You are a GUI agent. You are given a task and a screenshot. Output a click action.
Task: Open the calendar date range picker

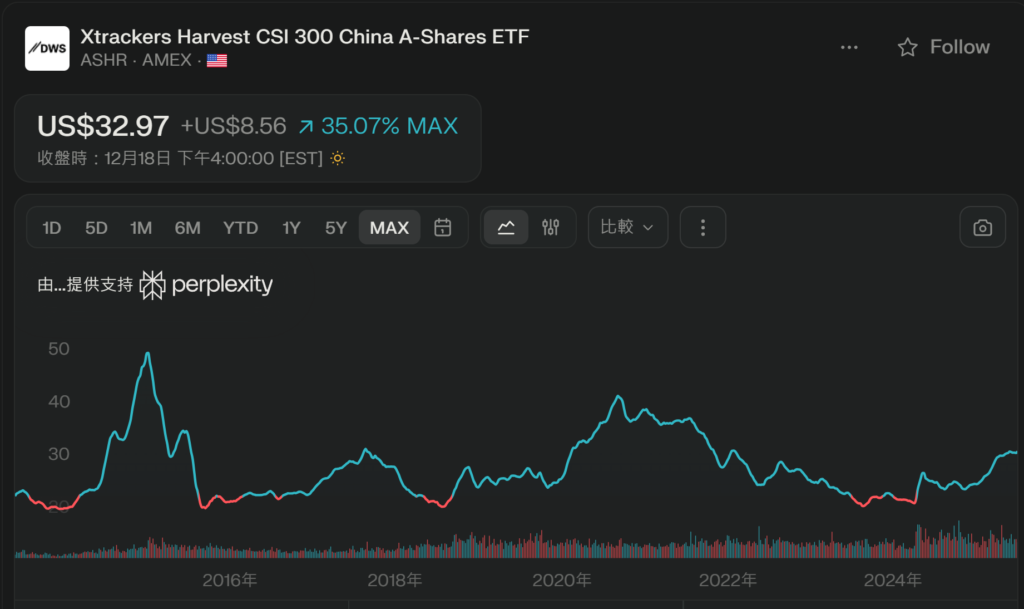click(x=442, y=227)
